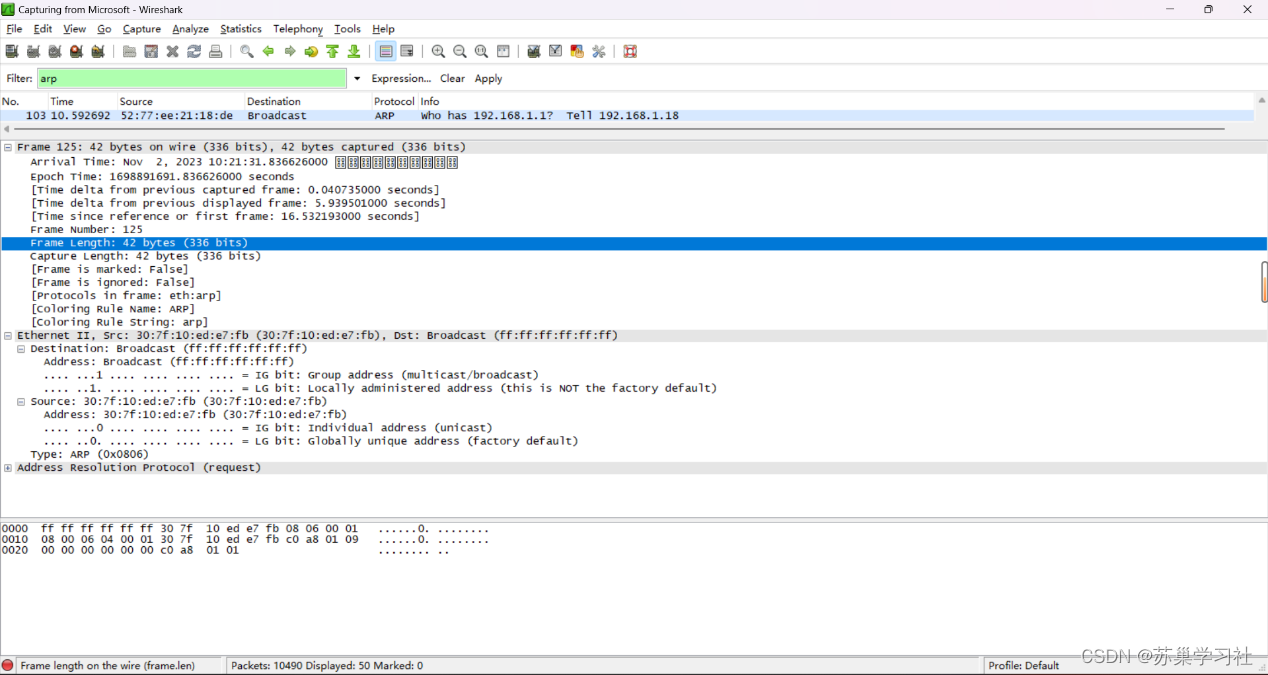Reload the capture file
This screenshot has height=675, width=1268.
point(194,51)
